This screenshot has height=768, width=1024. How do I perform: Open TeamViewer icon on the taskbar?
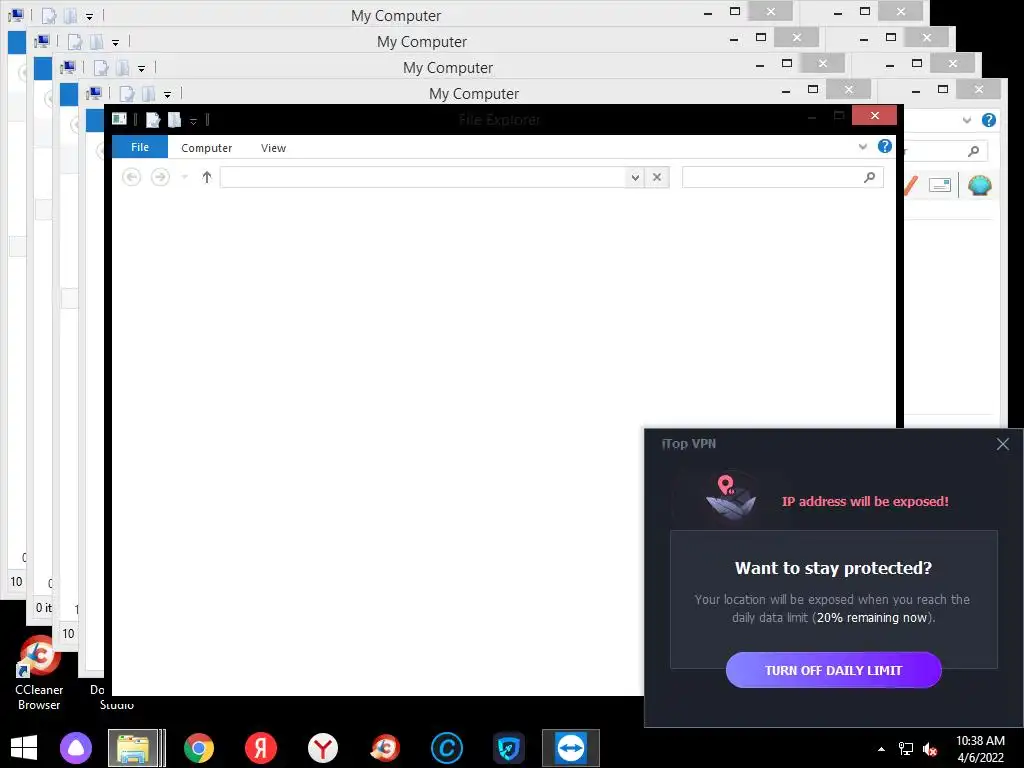(x=571, y=748)
